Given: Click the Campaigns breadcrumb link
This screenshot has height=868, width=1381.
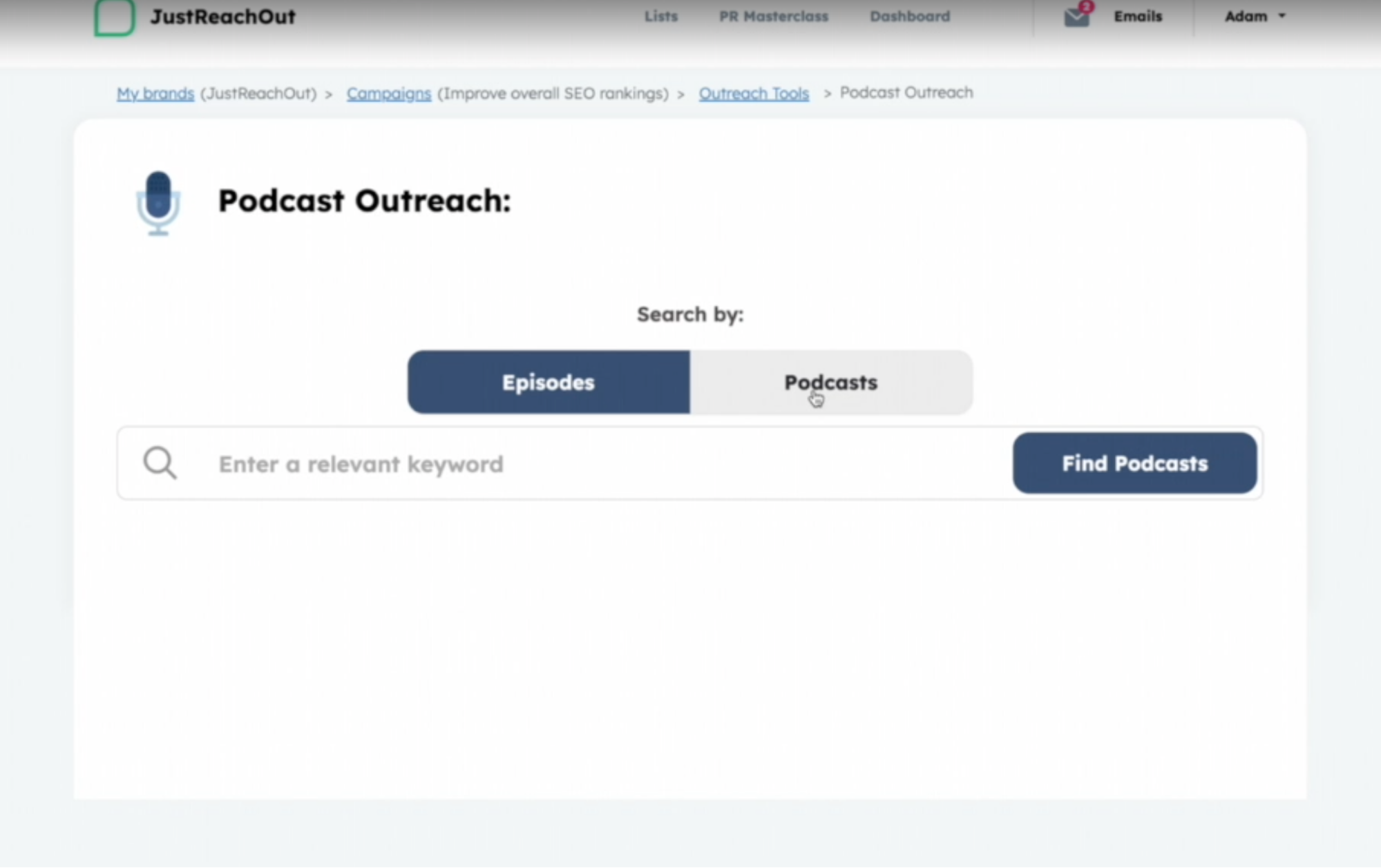Looking at the screenshot, I should click(389, 92).
